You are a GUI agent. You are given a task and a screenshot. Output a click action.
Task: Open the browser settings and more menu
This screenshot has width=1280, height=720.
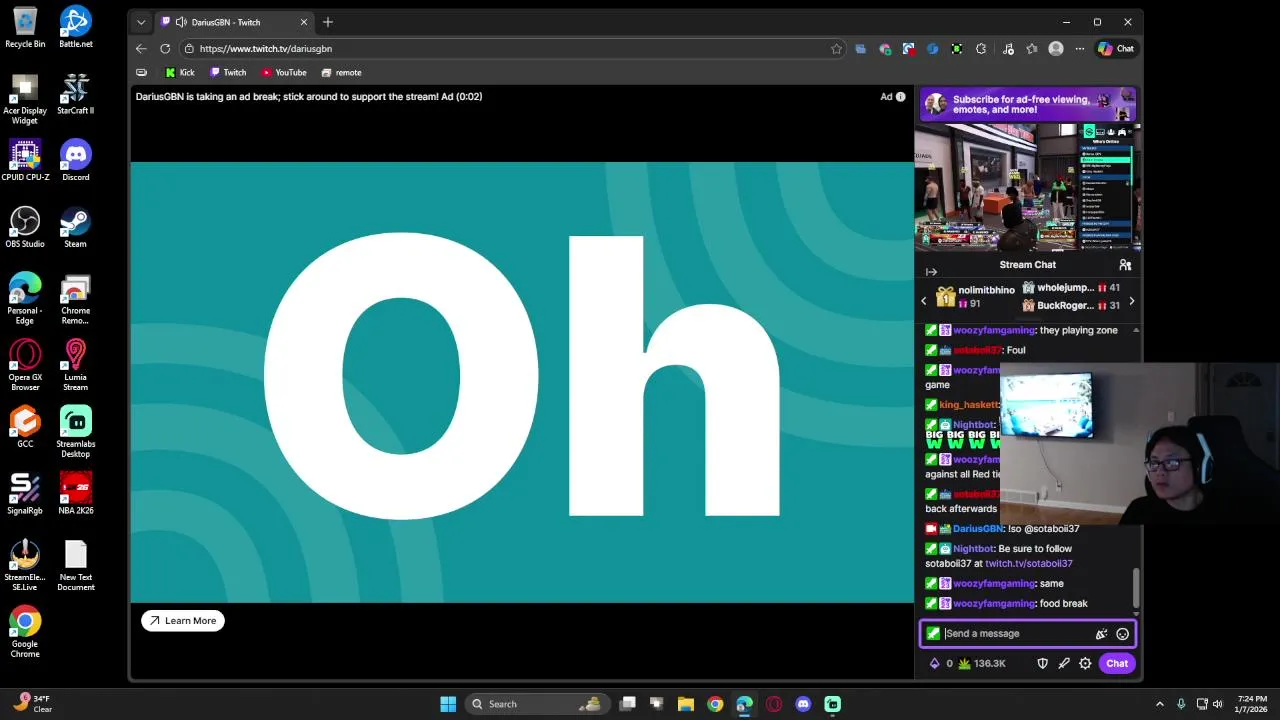[1080, 48]
